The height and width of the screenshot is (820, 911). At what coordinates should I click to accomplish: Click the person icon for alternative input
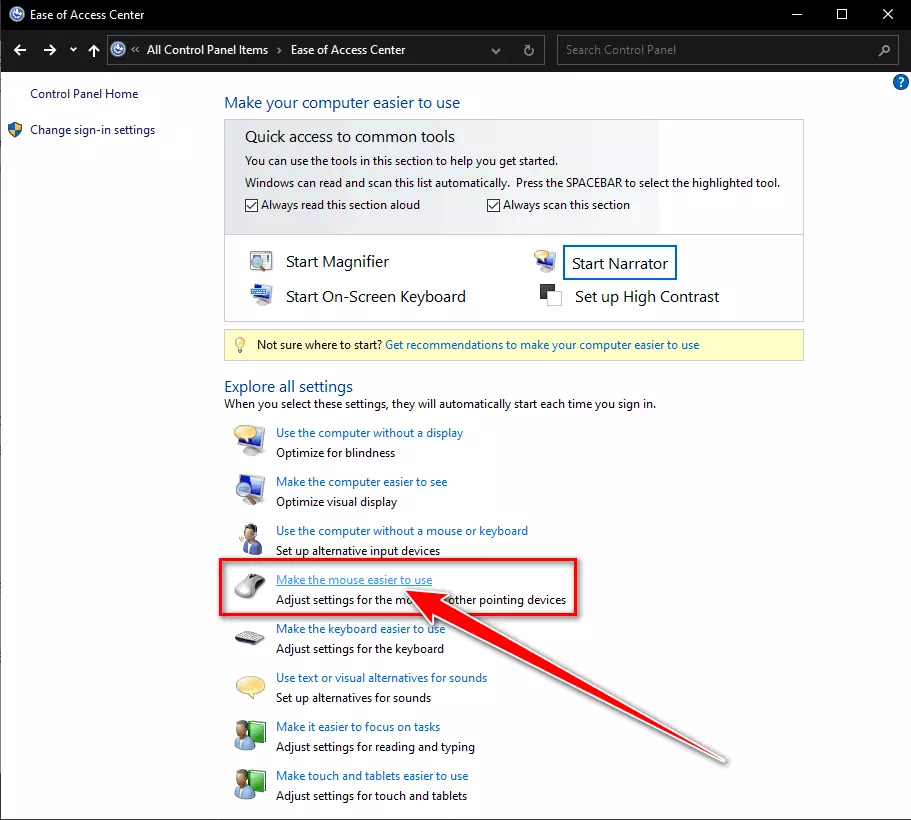pos(251,539)
